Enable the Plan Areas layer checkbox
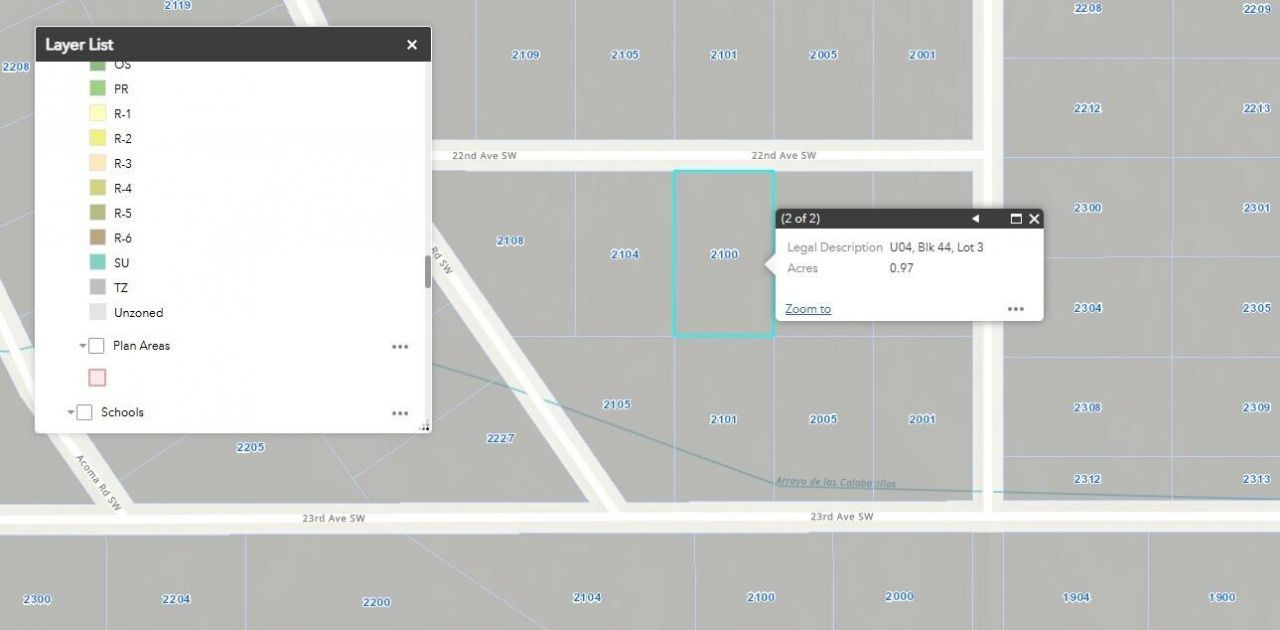 (97, 346)
